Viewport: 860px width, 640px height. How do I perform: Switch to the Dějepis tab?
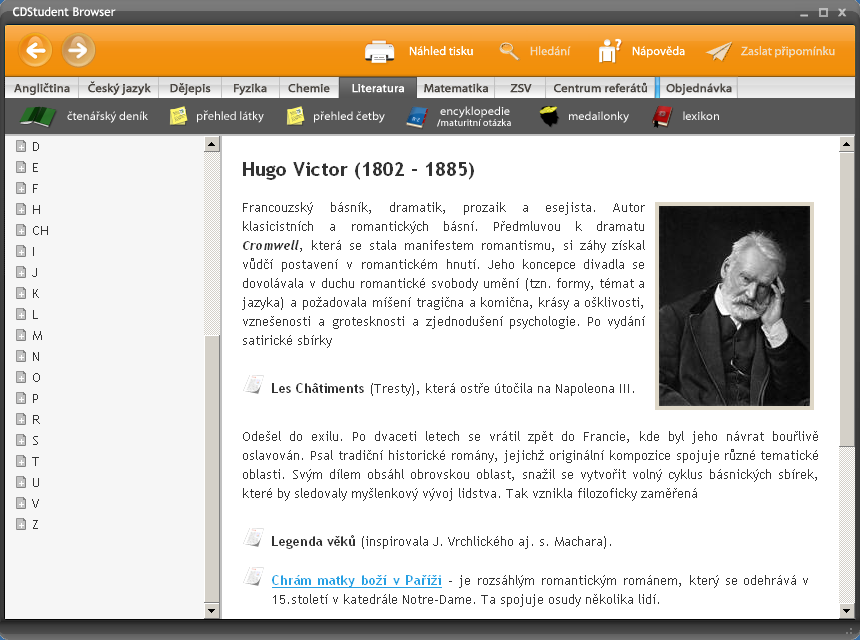coord(190,88)
